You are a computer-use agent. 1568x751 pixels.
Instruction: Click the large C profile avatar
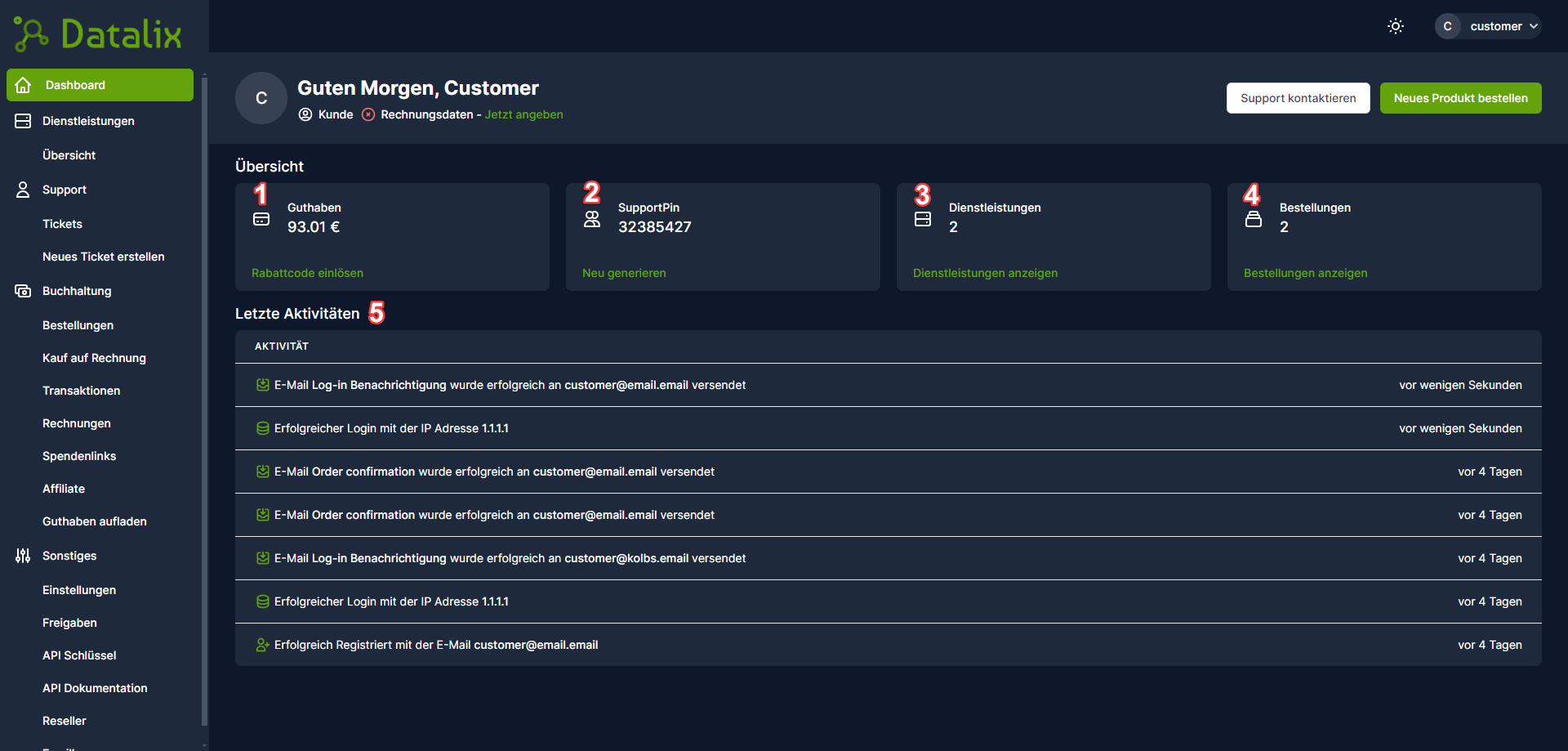[x=261, y=98]
